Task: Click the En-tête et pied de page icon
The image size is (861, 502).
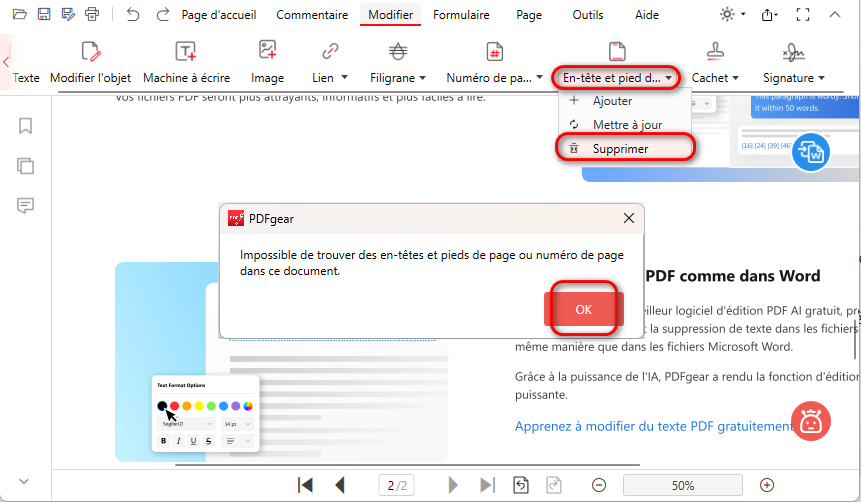Action: tap(617, 52)
